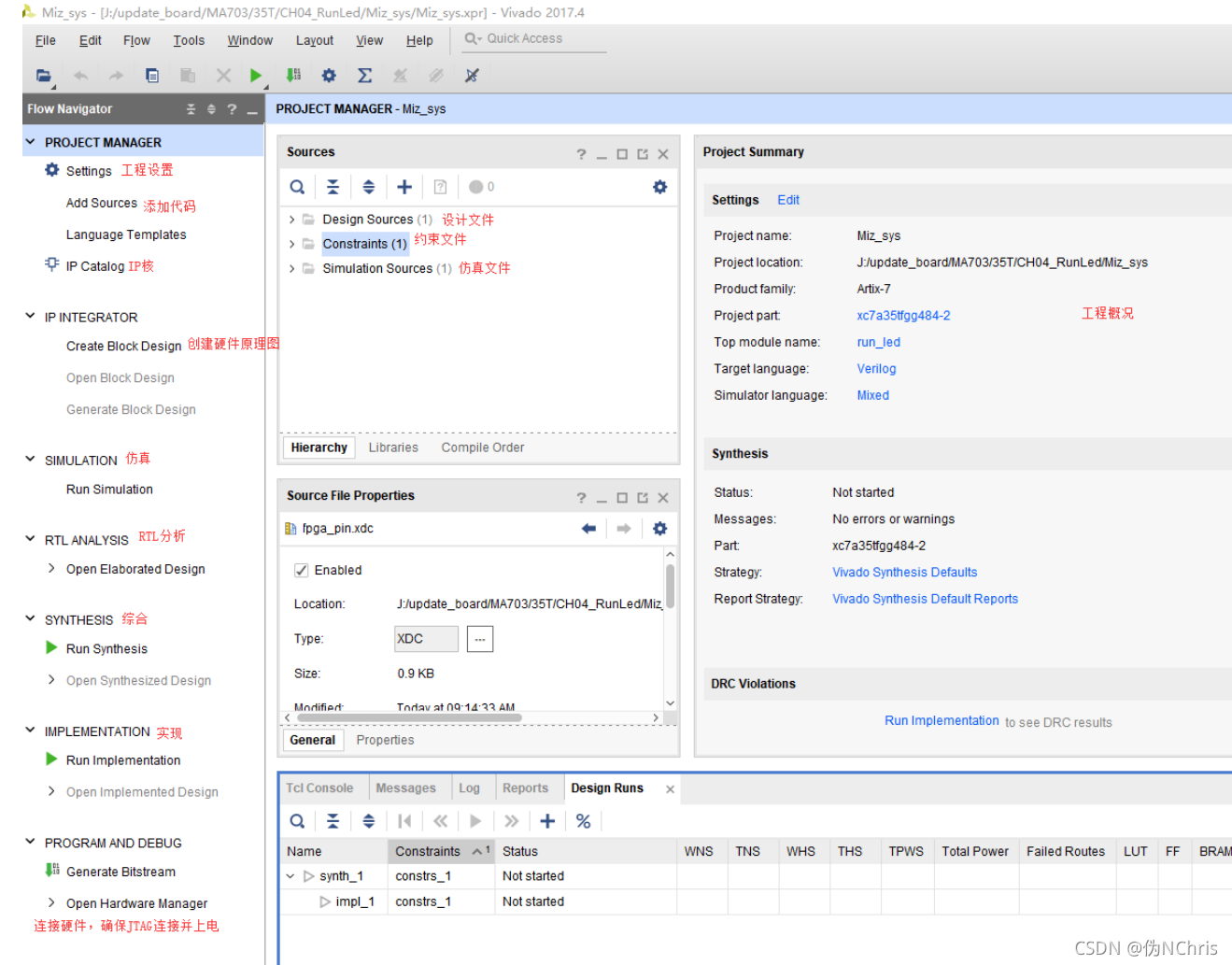Click the rightmost crossed-out toolbar icon
The width and height of the screenshot is (1232, 965).
472,76
